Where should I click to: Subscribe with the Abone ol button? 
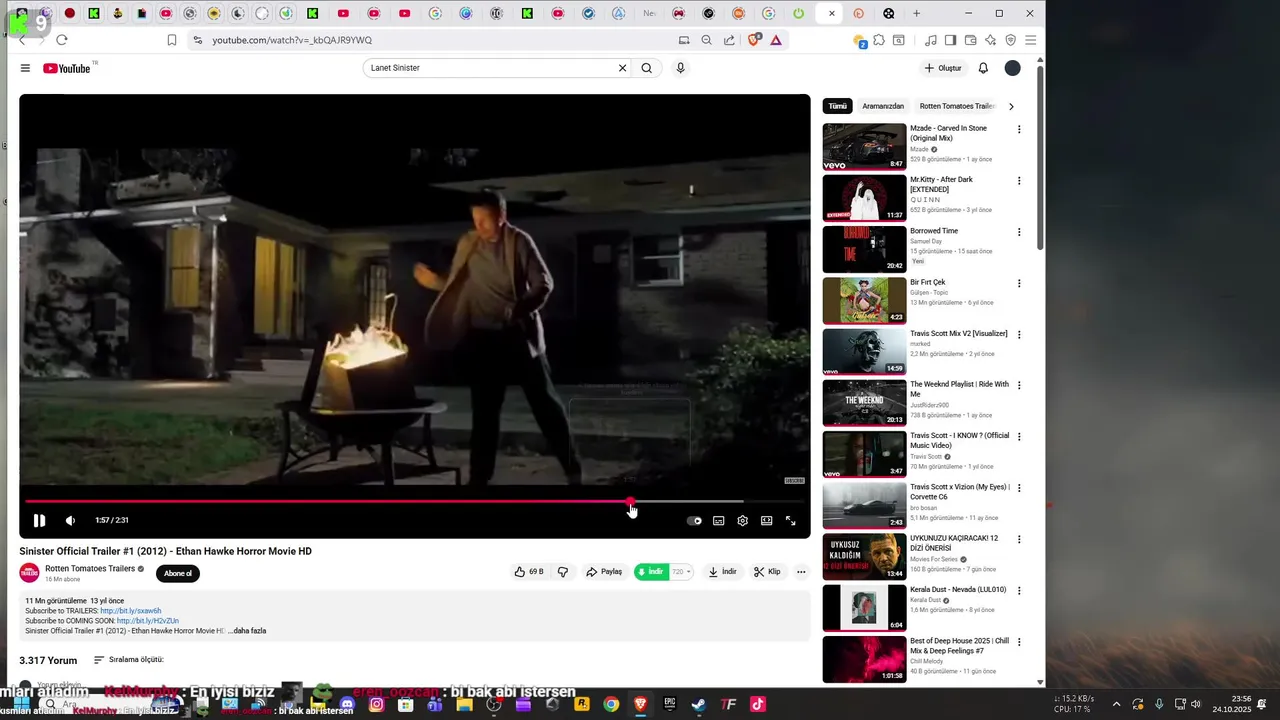click(x=178, y=573)
